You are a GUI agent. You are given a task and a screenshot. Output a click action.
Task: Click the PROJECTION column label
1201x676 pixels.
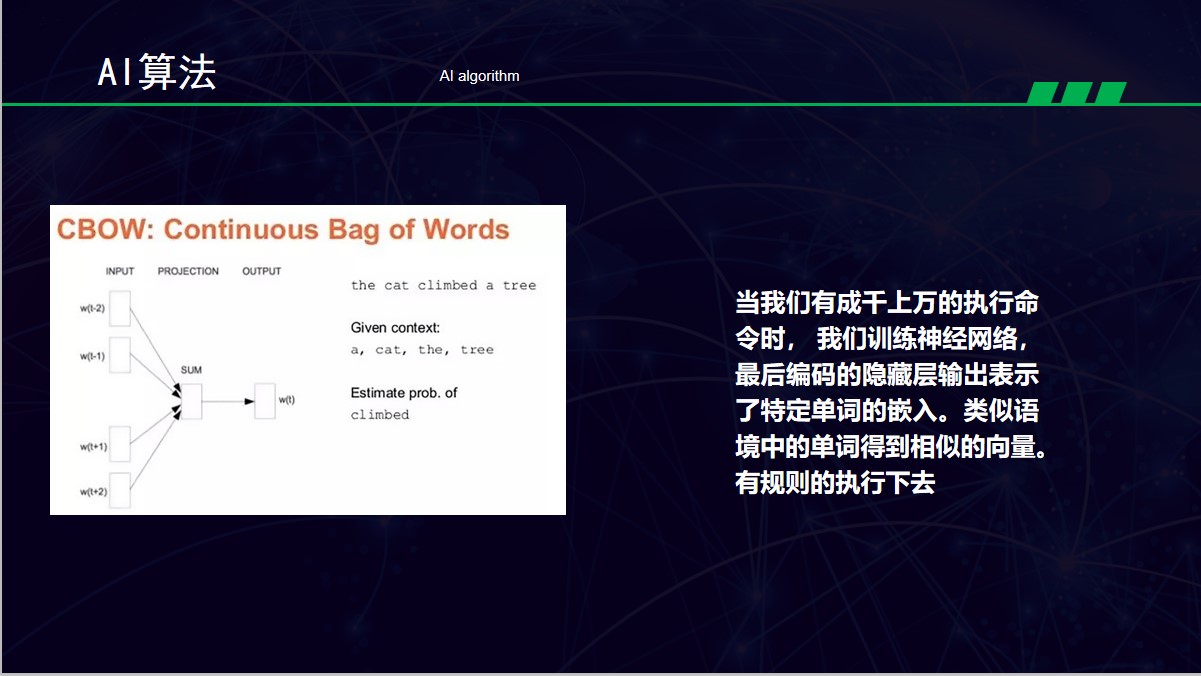[x=188, y=271]
